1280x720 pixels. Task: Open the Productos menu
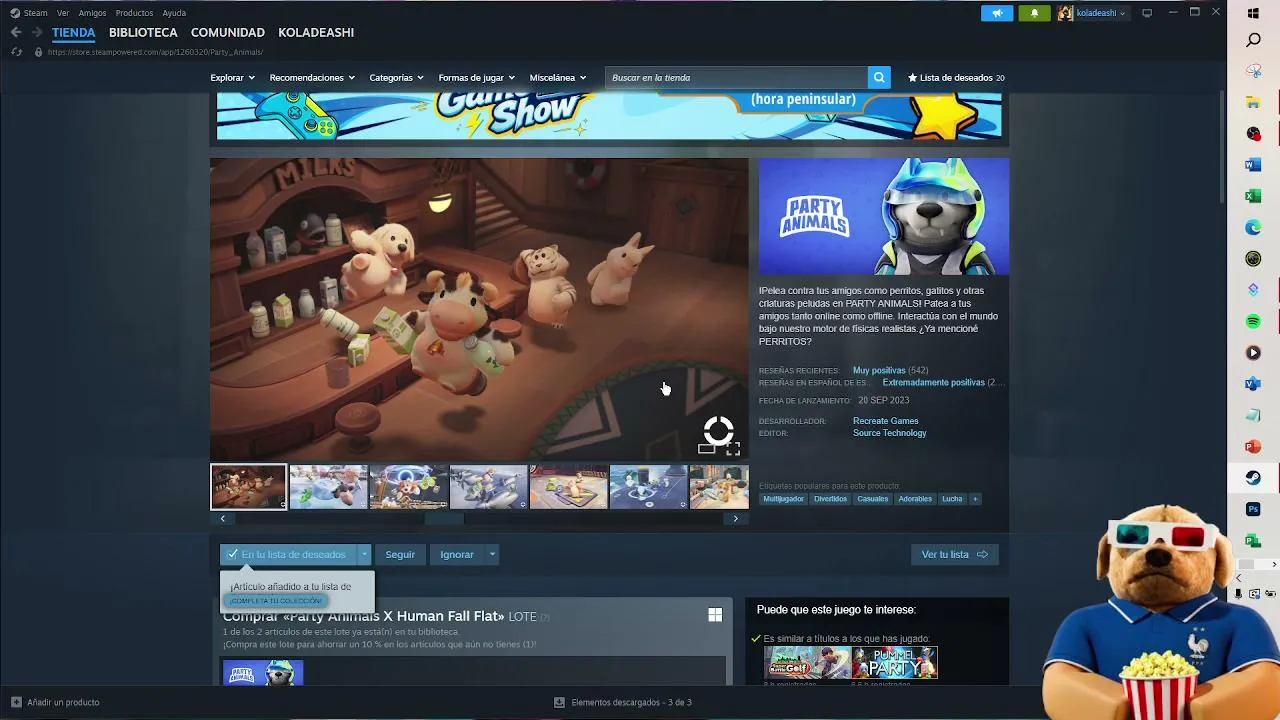point(134,13)
